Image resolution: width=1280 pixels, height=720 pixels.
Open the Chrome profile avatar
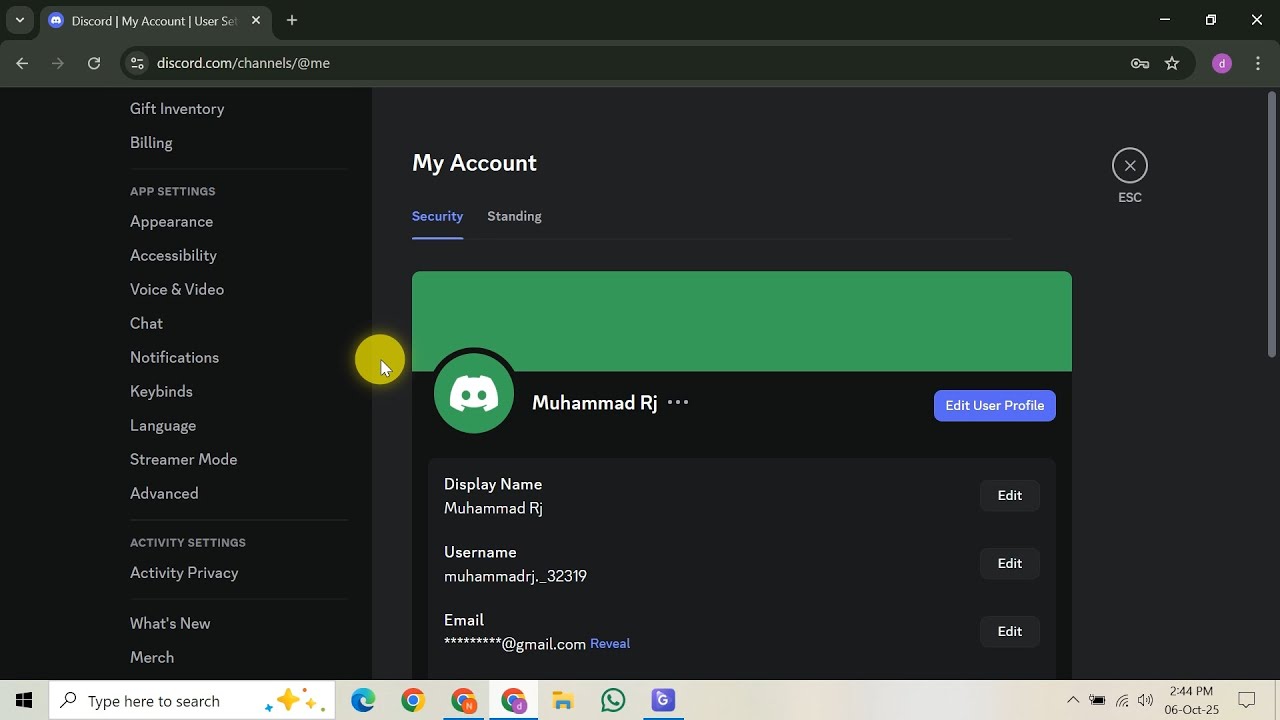click(1221, 63)
